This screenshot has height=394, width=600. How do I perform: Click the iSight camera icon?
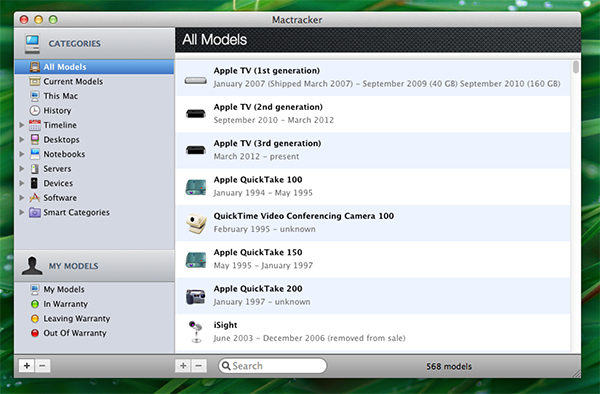tap(196, 332)
